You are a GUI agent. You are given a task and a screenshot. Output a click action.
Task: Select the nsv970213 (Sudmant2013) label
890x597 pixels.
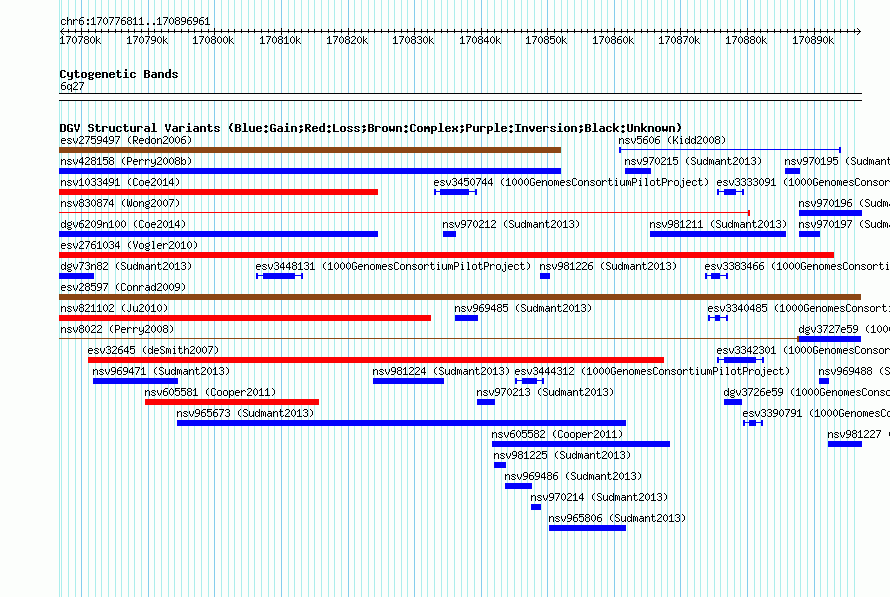click(545, 392)
